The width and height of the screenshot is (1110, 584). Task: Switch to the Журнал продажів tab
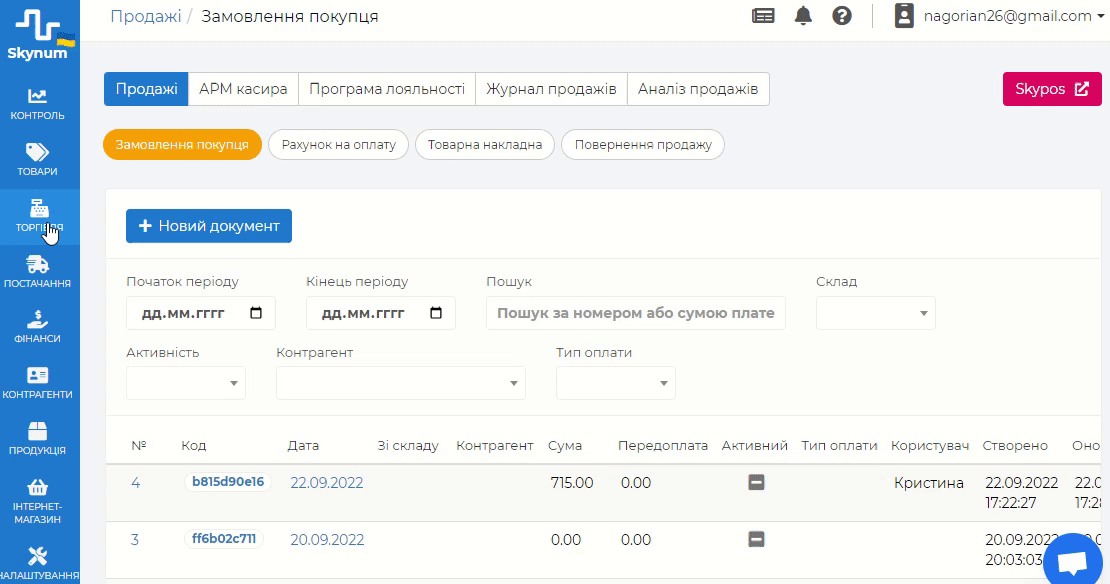click(x=551, y=89)
